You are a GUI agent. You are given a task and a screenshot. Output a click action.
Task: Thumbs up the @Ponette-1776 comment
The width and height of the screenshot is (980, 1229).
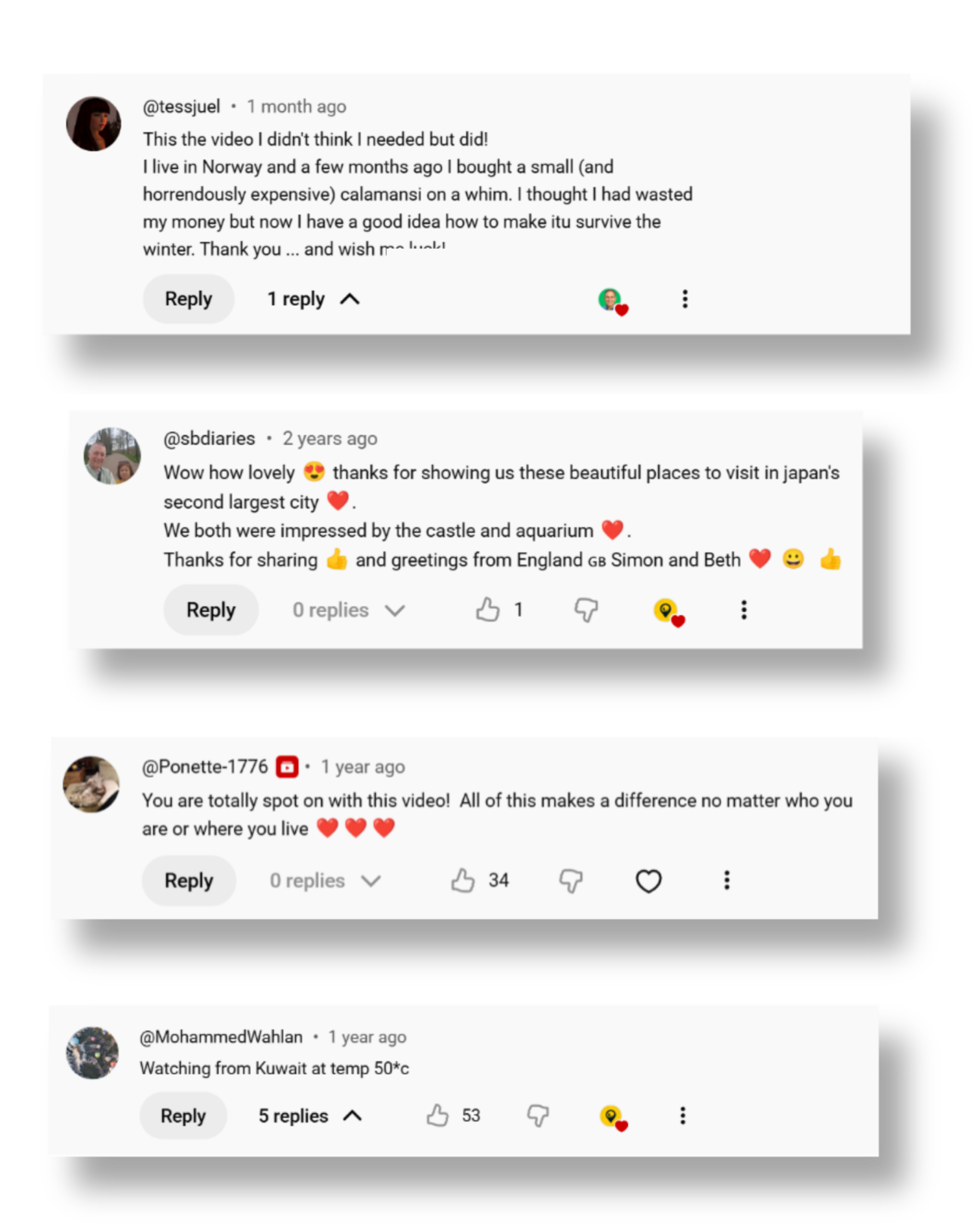463,880
